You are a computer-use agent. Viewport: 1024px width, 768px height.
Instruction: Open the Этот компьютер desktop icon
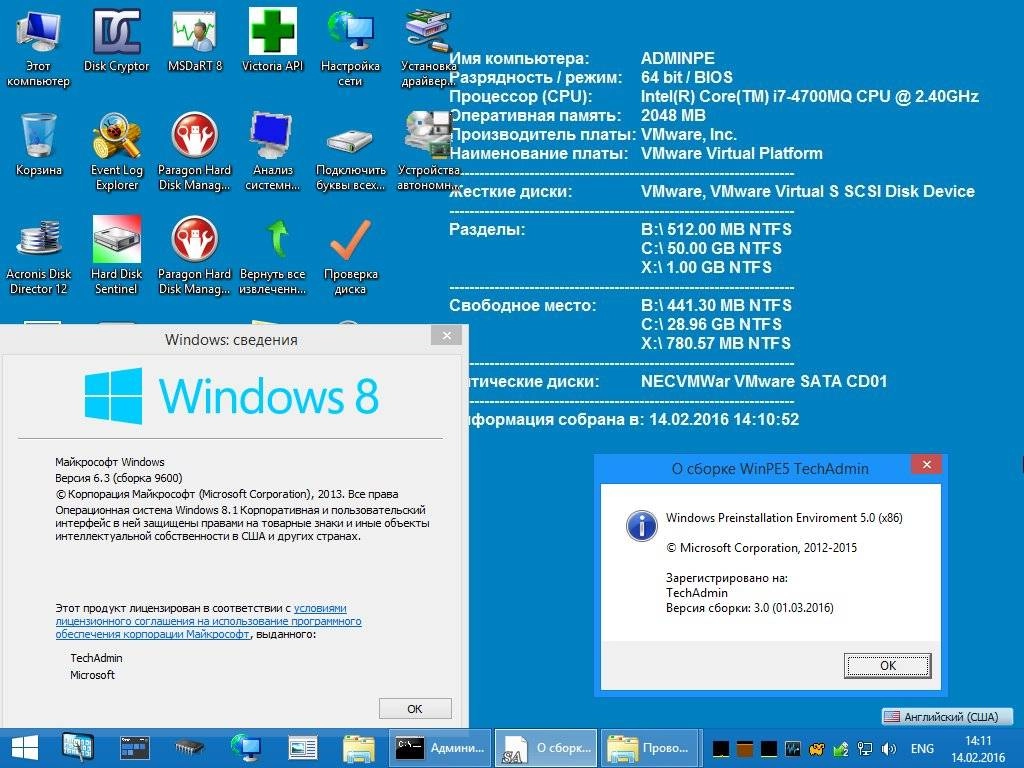pos(38,48)
